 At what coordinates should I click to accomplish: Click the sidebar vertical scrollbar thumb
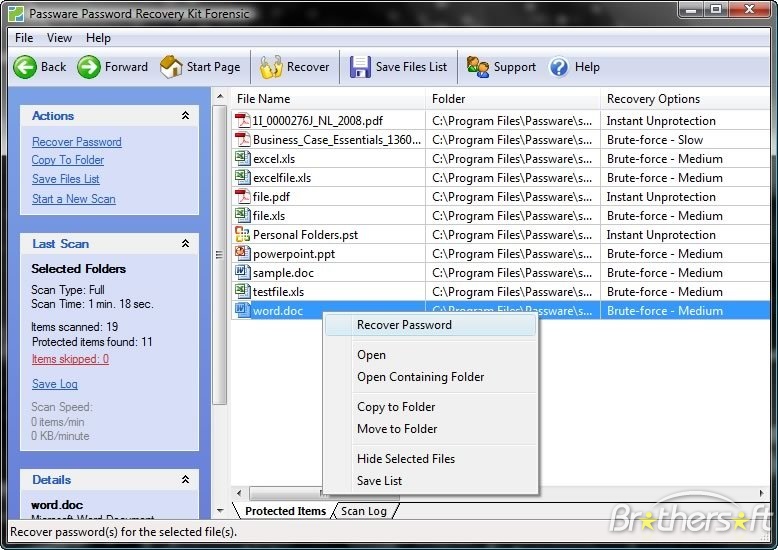click(x=220, y=255)
